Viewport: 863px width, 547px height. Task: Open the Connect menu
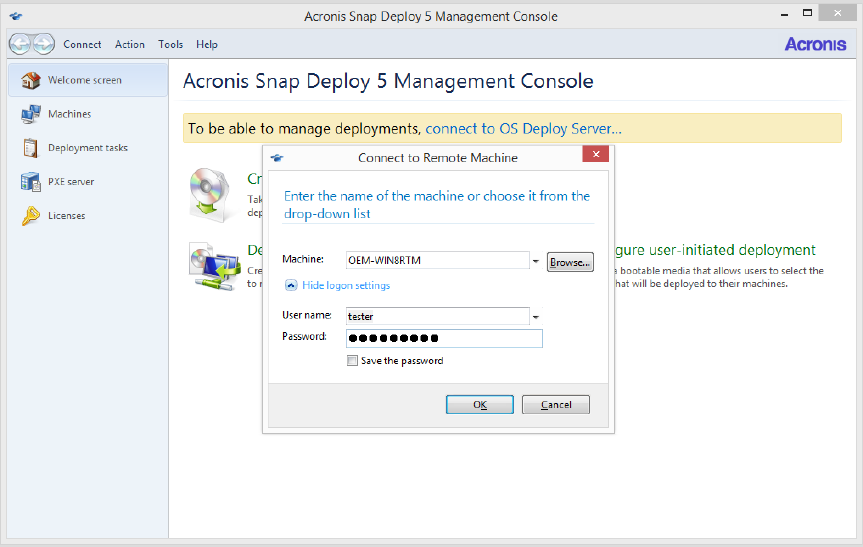click(82, 44)
